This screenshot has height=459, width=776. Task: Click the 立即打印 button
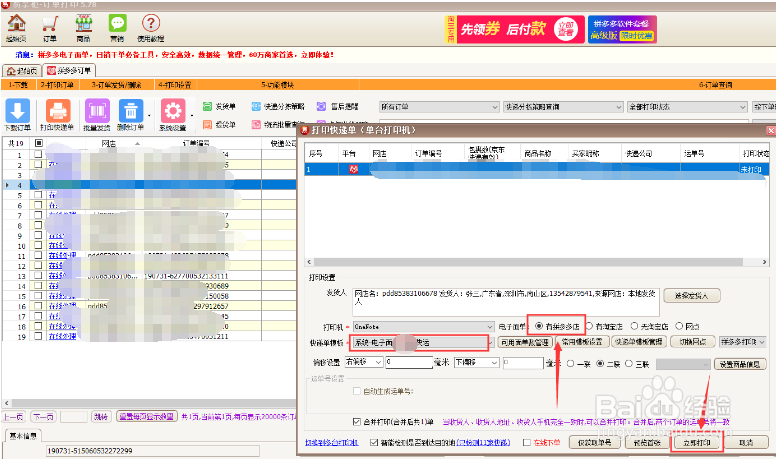point(696,443)
